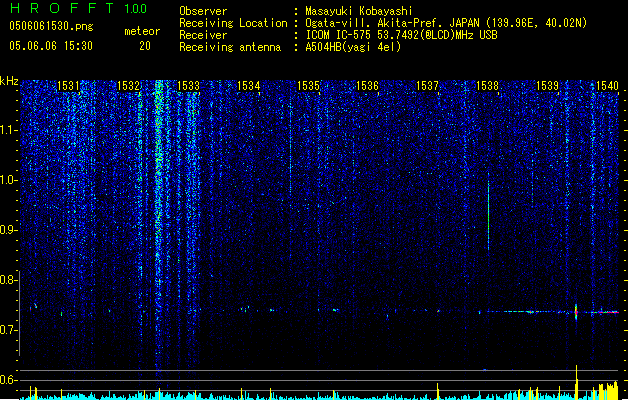629x400 pixels.
Task: Click the 1533 time marker
Action: point(188,86)
